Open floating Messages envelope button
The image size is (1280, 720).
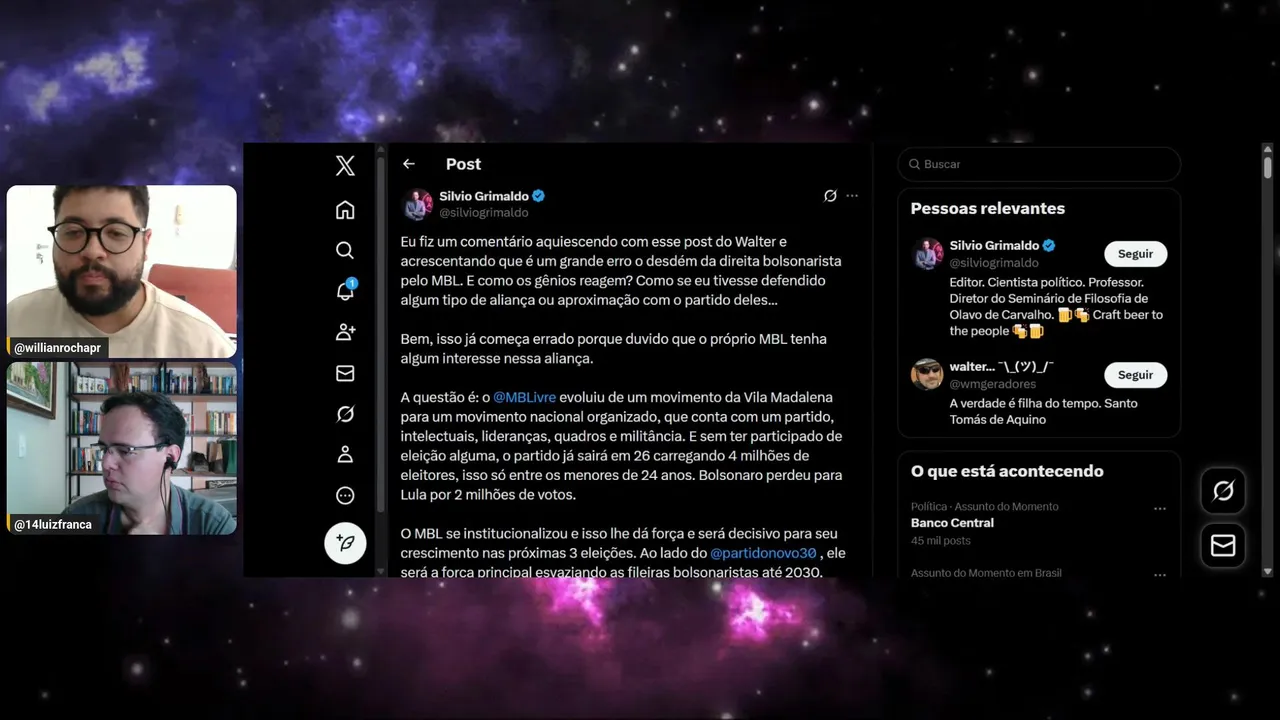1223,545
